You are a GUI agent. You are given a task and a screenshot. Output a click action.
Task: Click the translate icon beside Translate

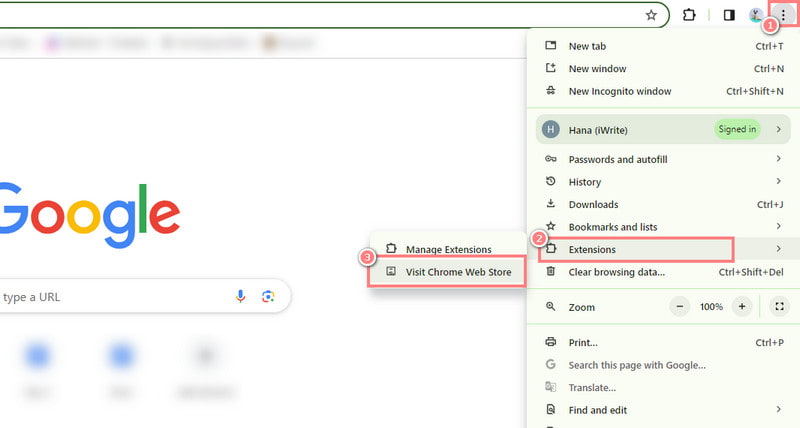(x=551, y=387)
